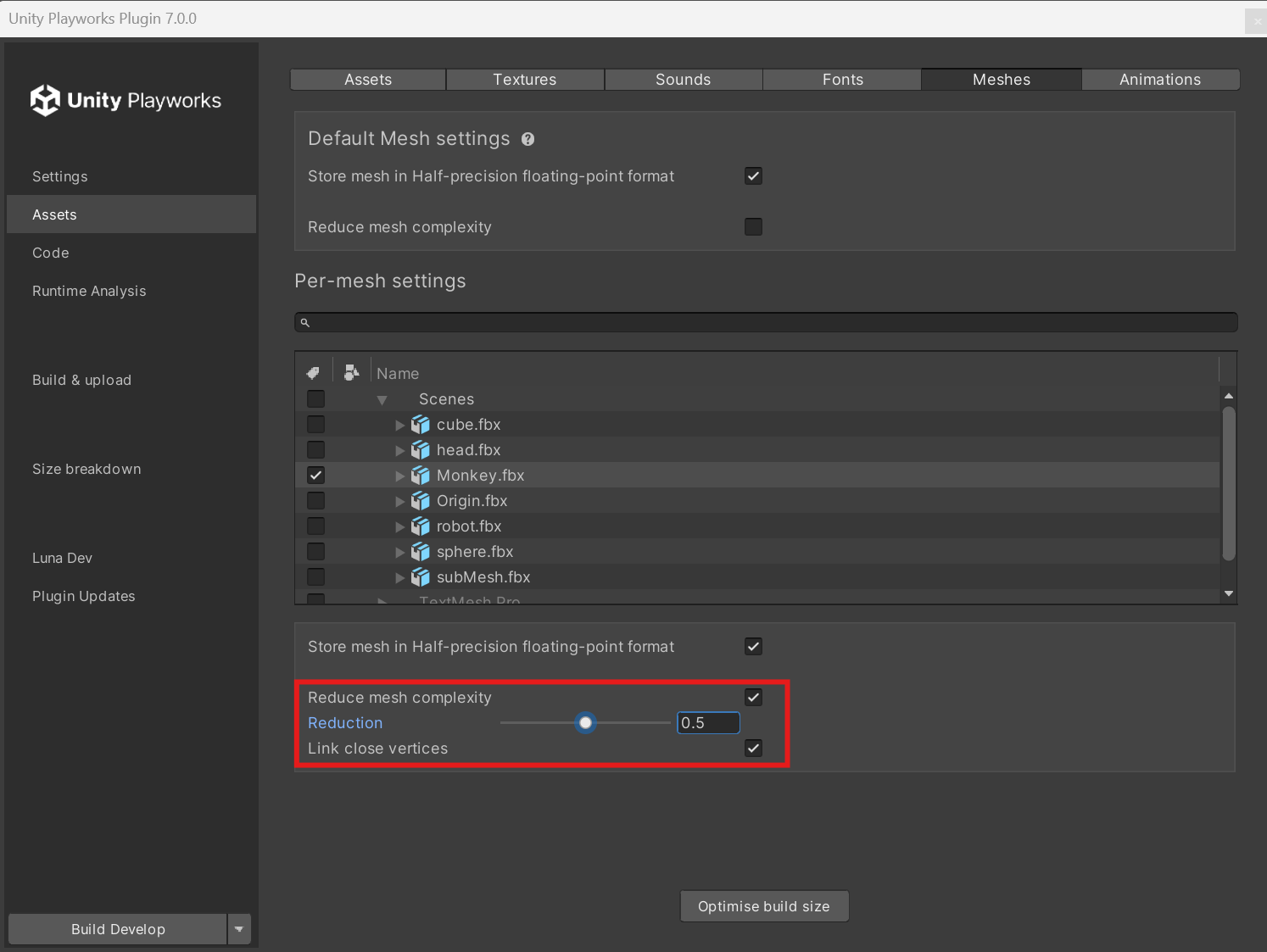Switch to the Textures tab

pos(525,80)
